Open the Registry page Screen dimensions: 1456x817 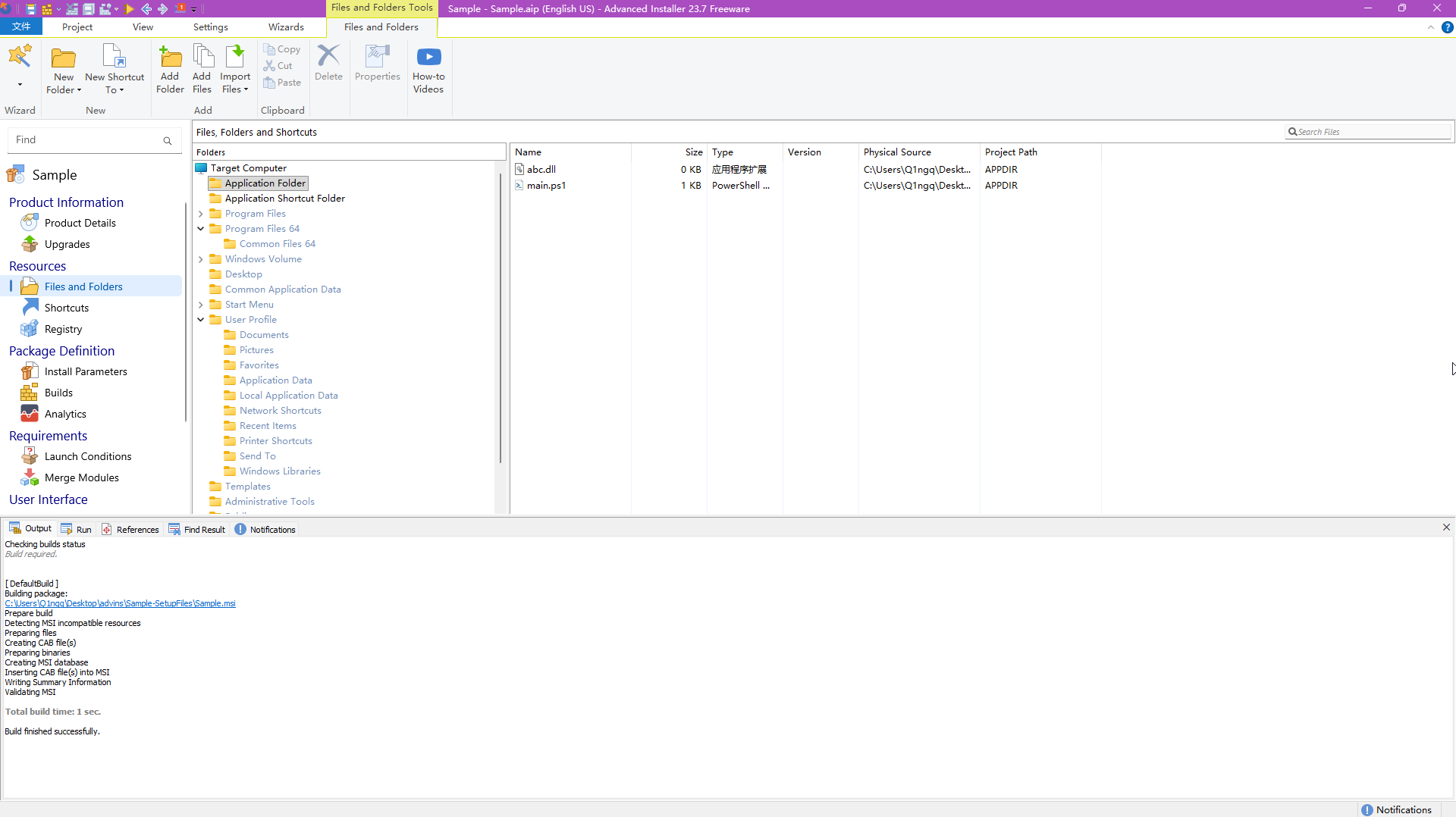pos(63,329)
